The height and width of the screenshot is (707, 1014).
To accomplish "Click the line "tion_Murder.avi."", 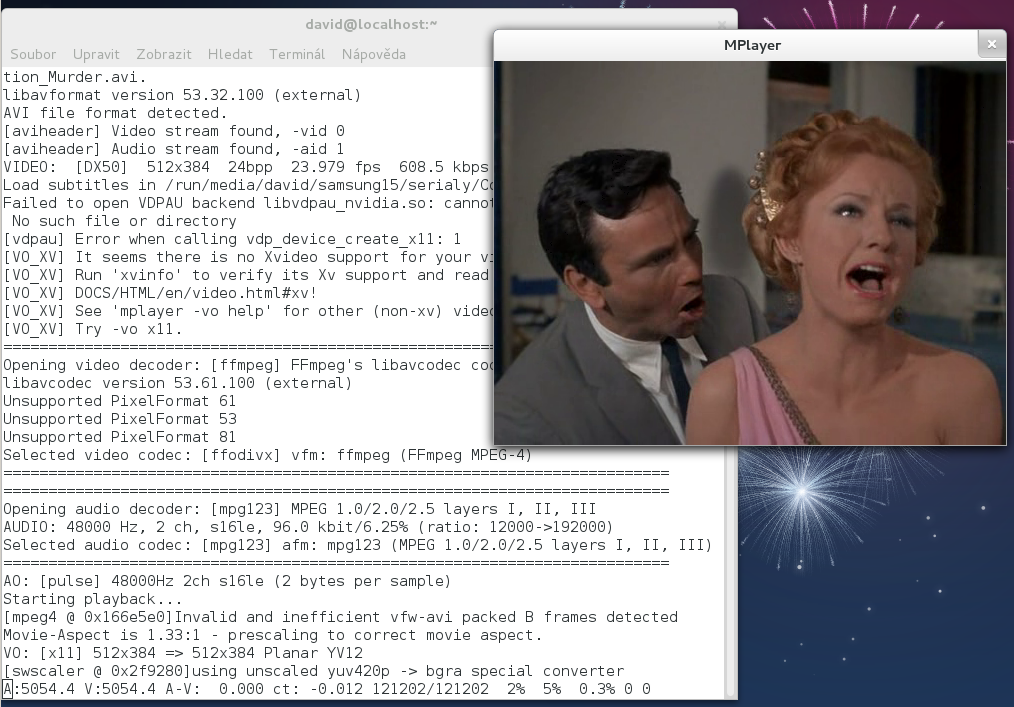I will click(x=74, y=77).
